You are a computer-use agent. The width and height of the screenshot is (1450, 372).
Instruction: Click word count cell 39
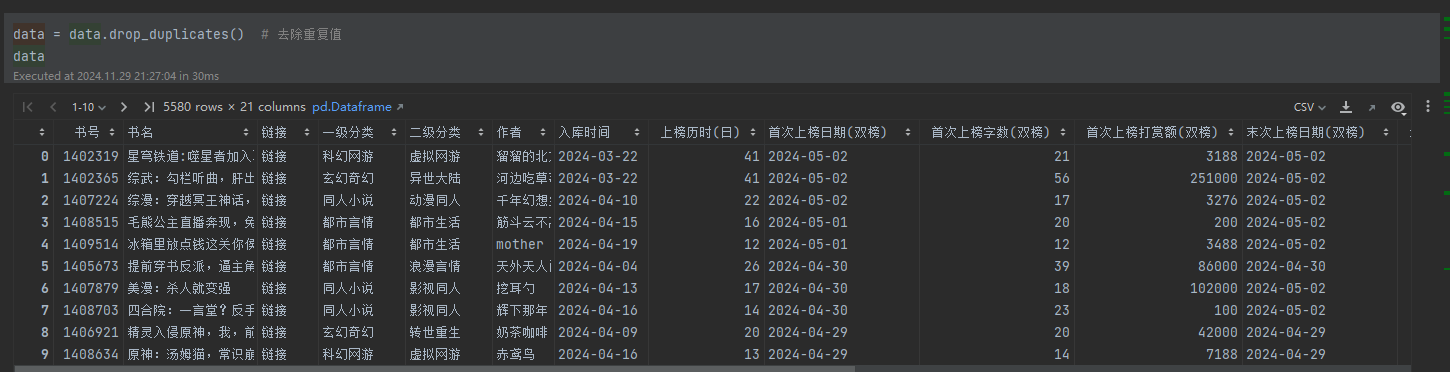(997, 266)
